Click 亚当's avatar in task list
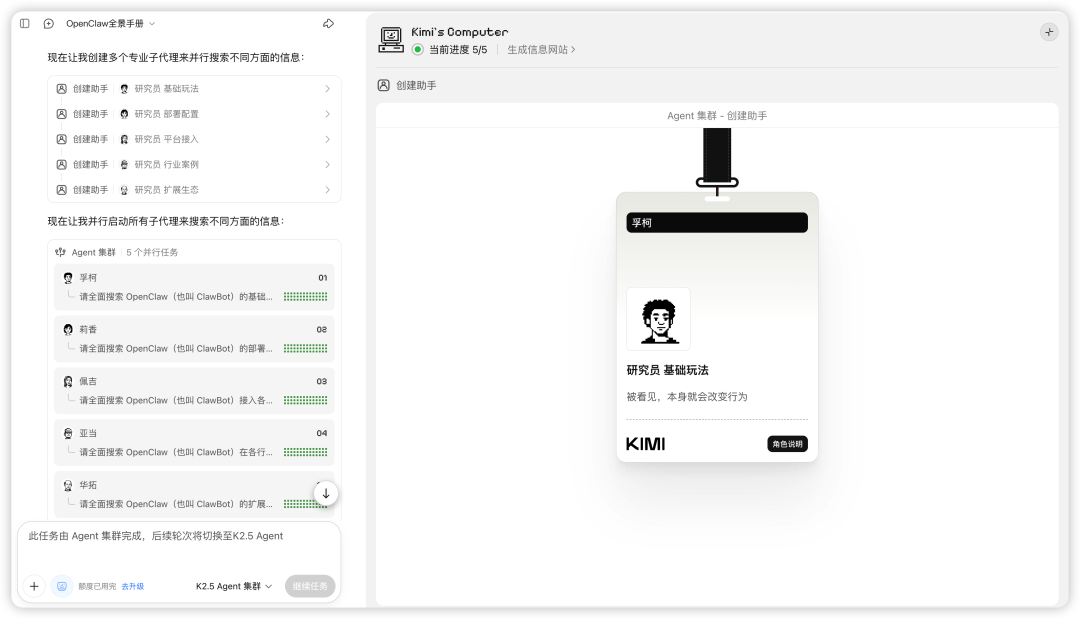The image size is (1080, 619). pyautogui.click(x=68, y=434)
